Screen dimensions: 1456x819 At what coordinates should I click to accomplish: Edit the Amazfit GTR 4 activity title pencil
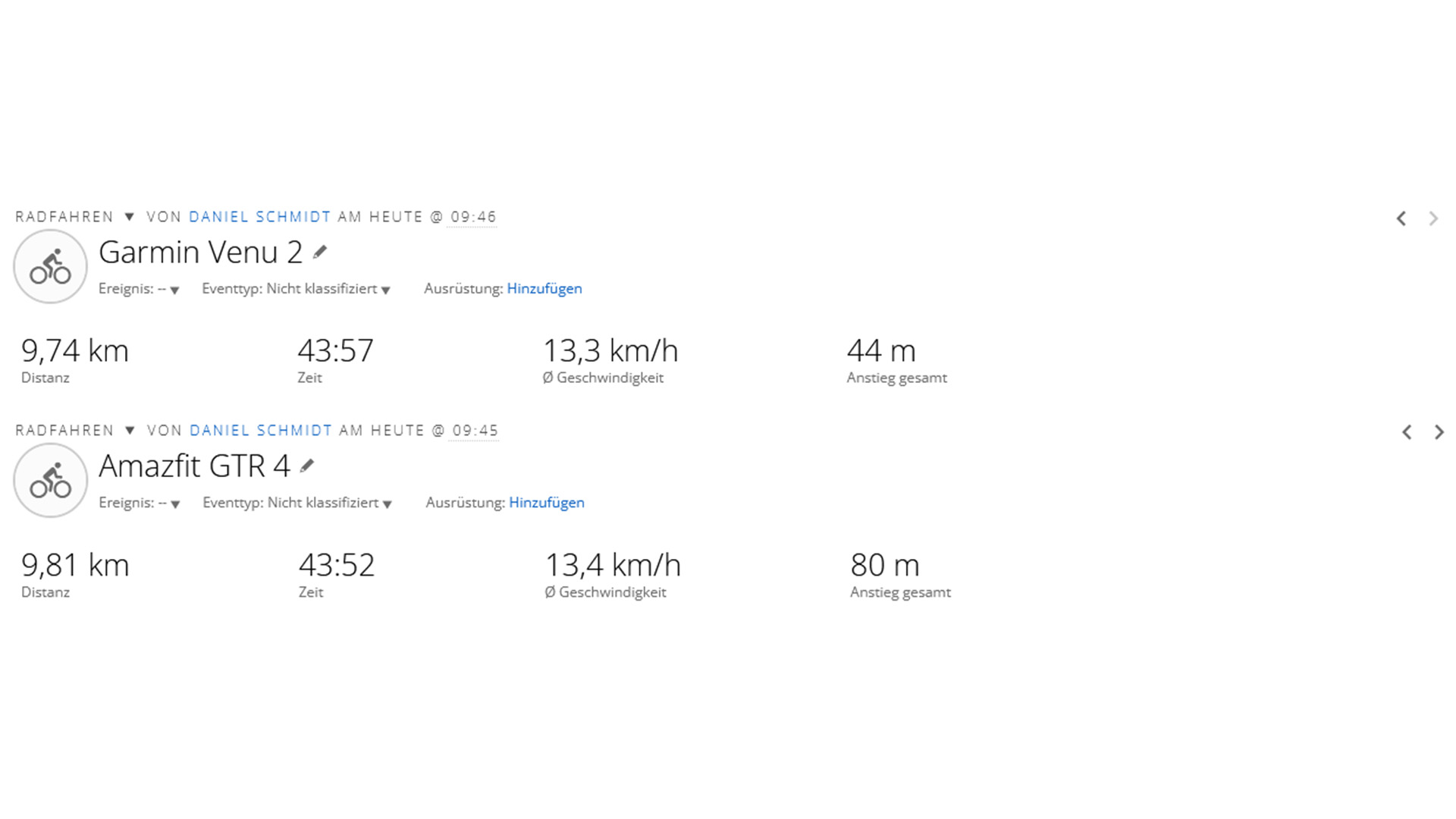[x=307, y=466]
